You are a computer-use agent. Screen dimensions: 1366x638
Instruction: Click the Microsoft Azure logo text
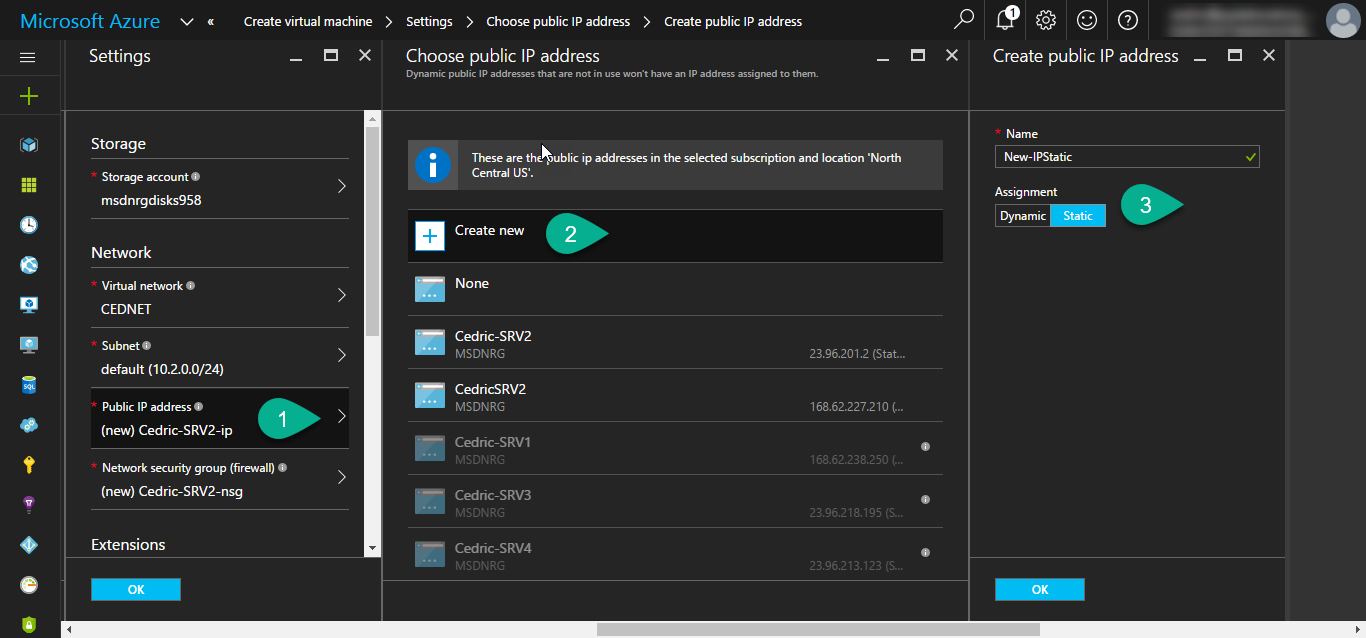coord(90,21)
